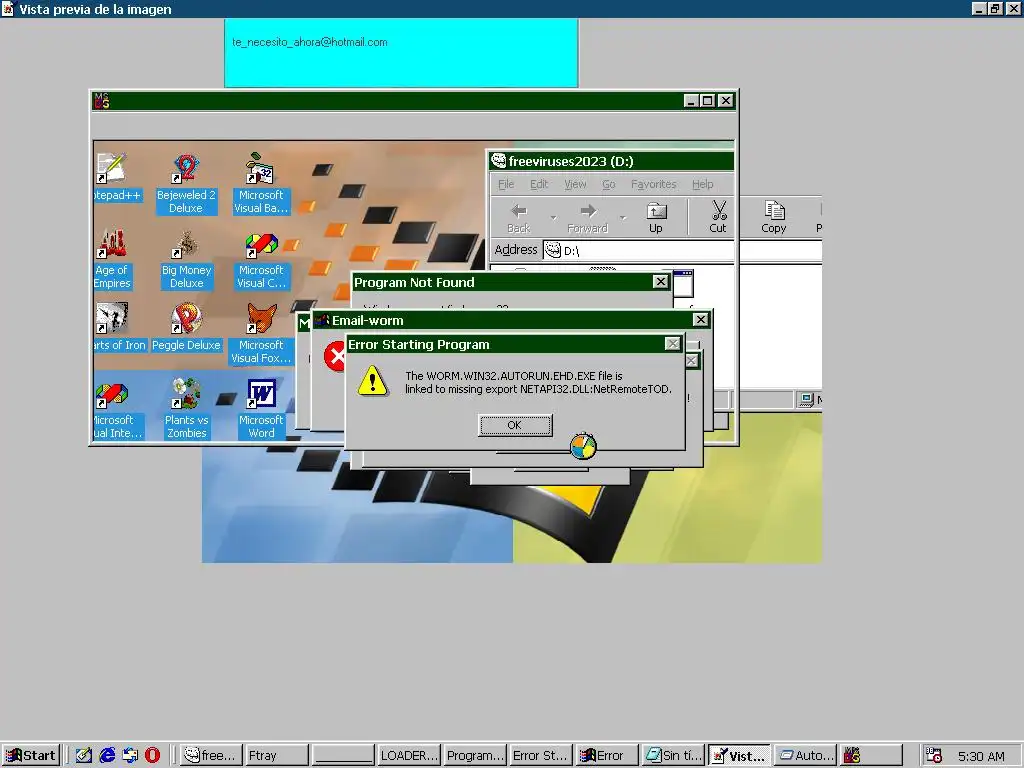Image resolution: width=1024 pixels, height=768 pixels.
Task: Open the Favorites menu
Action: coord(654,184)
